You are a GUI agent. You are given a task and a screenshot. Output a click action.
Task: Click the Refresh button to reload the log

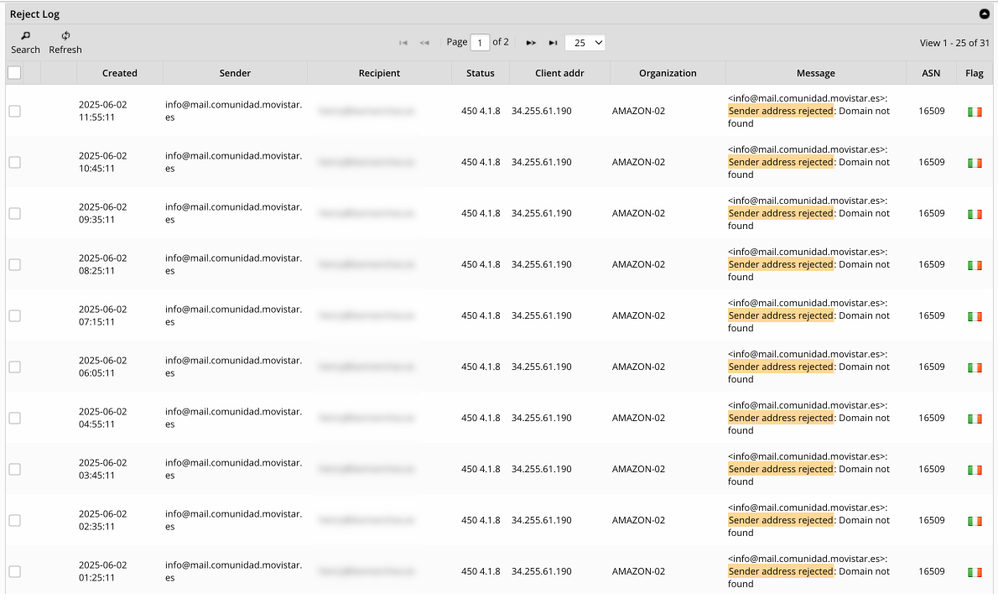point(64,42)
